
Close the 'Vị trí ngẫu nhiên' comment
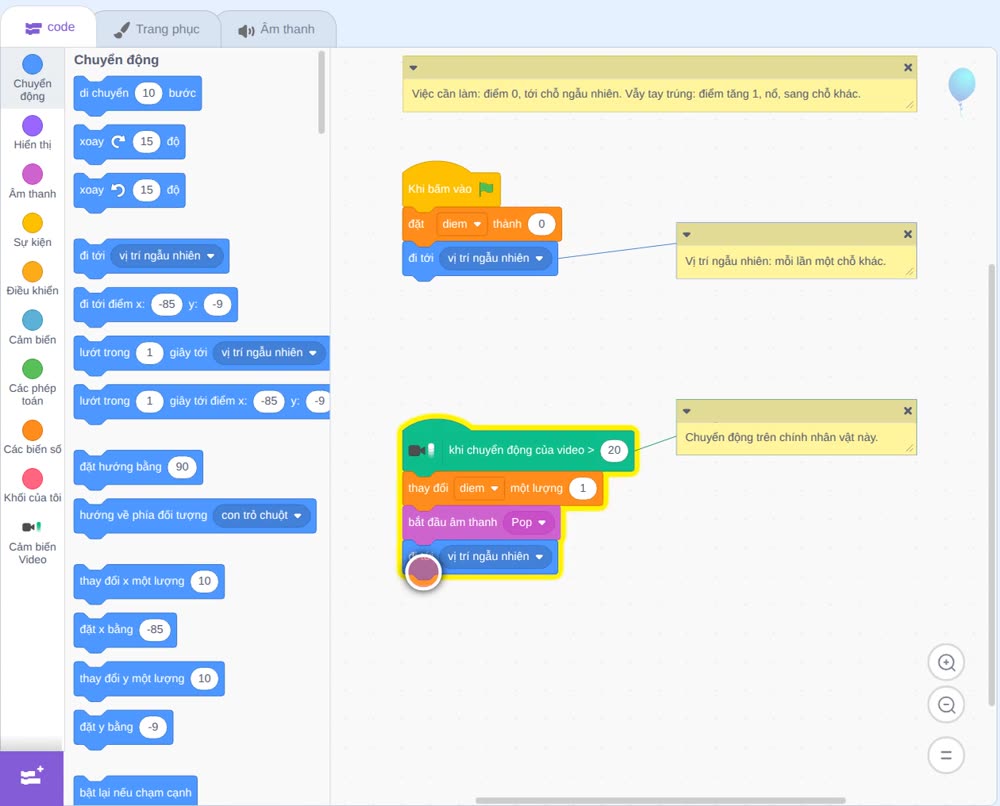tap(908, 235)
